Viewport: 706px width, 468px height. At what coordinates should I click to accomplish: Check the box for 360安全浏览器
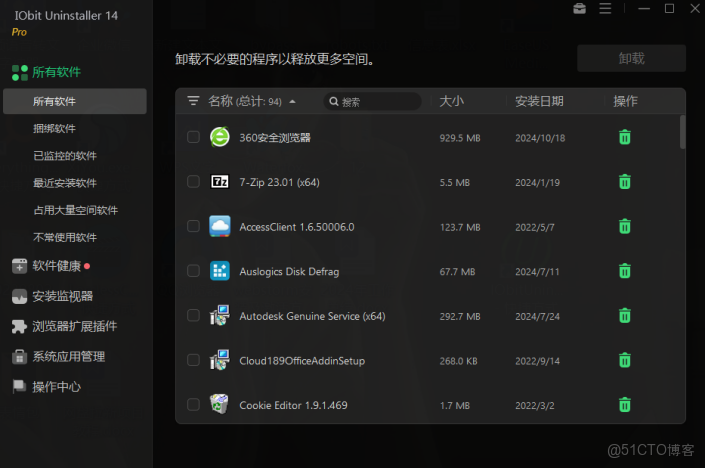point(193,137)
